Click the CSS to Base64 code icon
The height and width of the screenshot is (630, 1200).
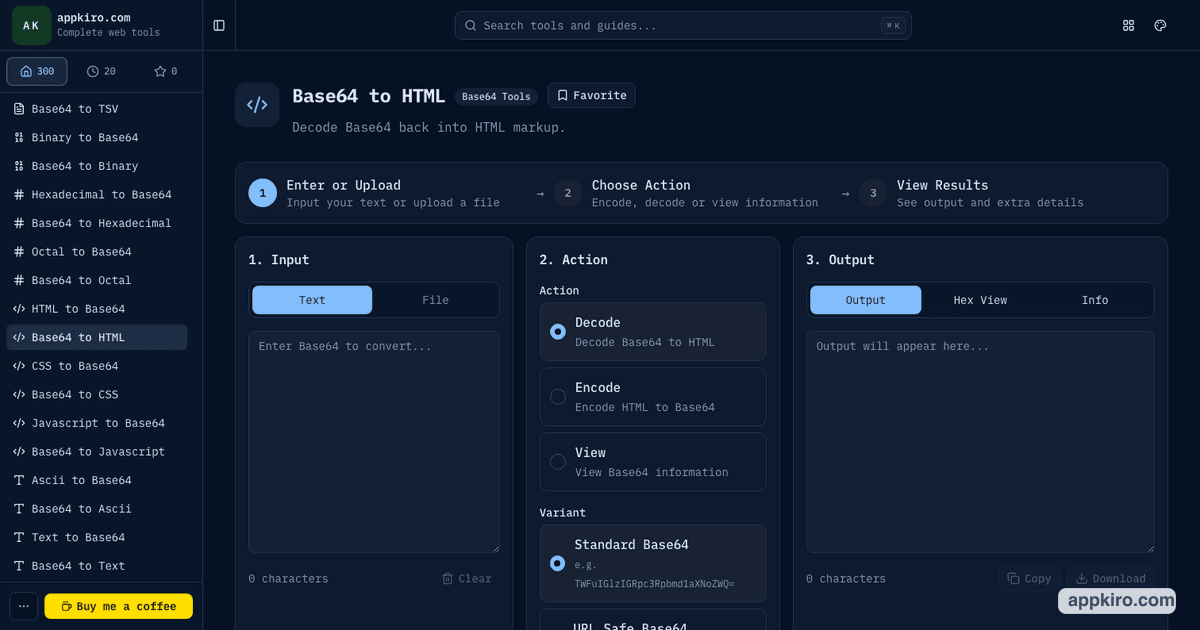point(19,366)
